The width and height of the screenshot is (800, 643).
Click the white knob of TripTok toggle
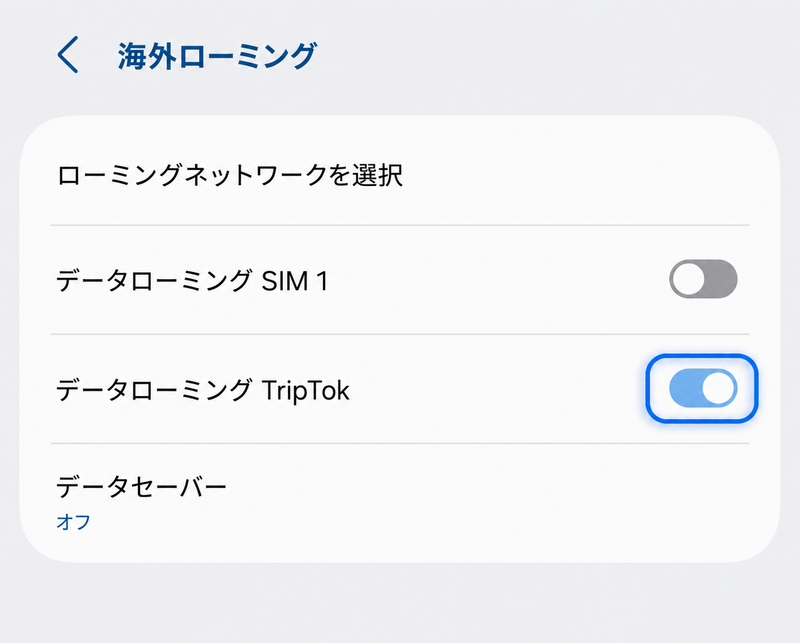click(x=718, y=388)
